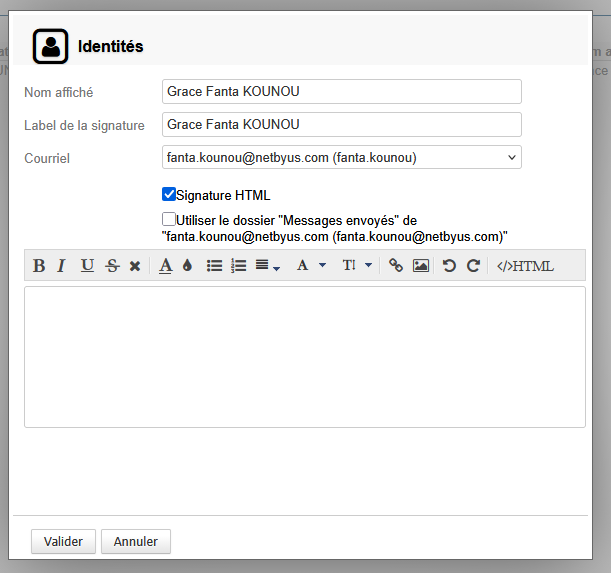Viewport: 611px width, 573px height.
Task: Apply italic formatting in the toolbar
Action: pos(61,266)
